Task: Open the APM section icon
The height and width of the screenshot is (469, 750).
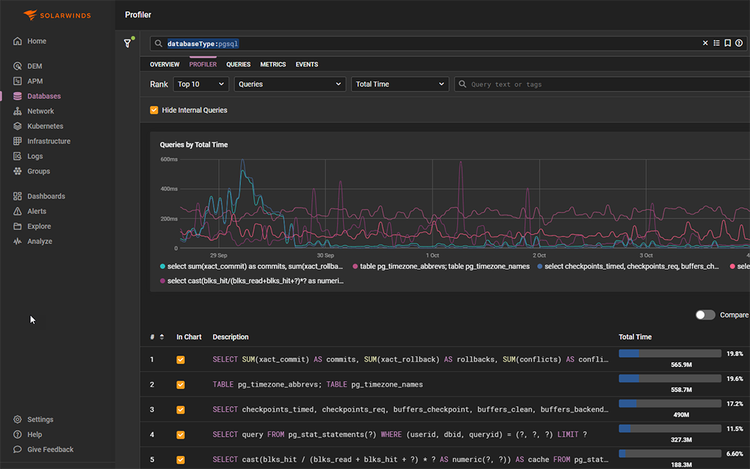Action: click(x=18, y=81)
